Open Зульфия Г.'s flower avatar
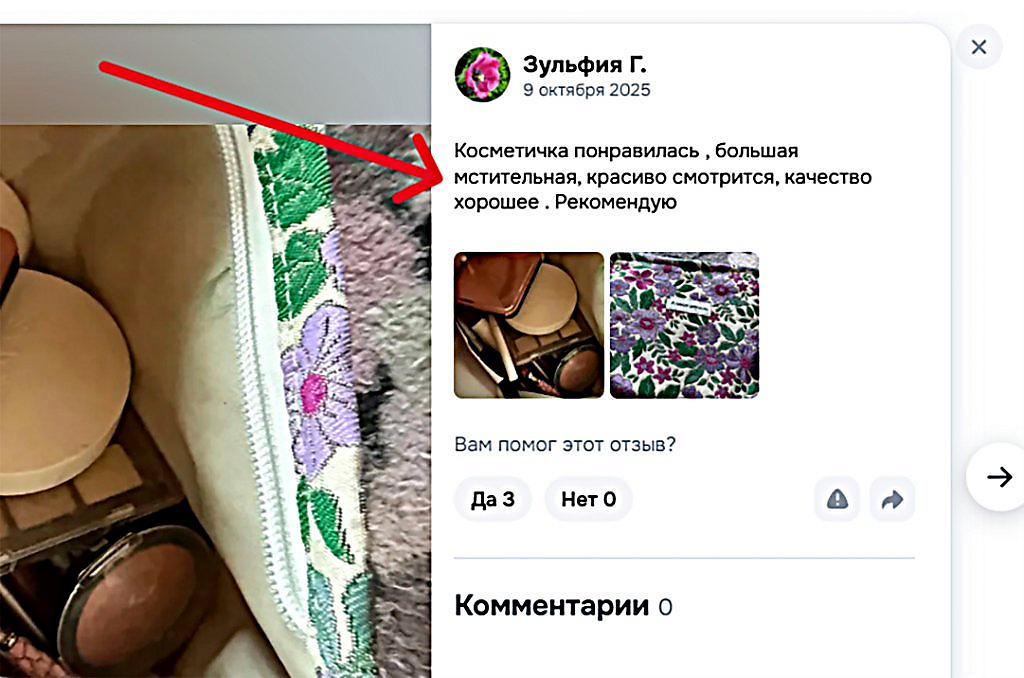 click(x=483, y=74)
